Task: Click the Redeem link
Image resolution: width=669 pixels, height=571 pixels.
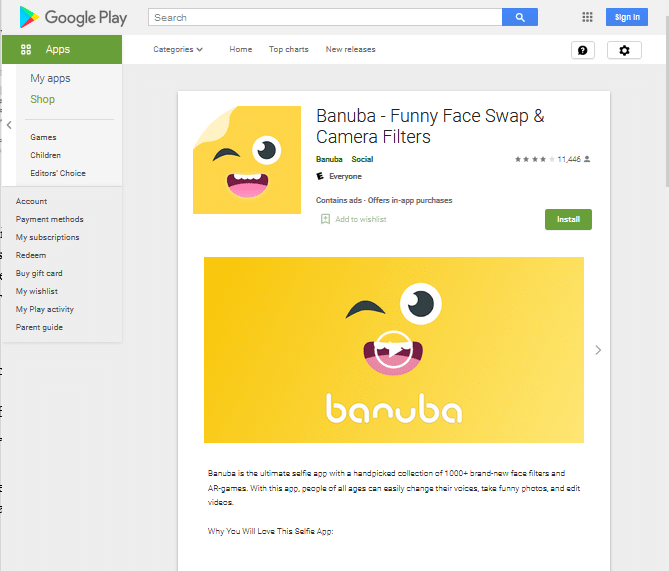Action: [x=31, y=255]
